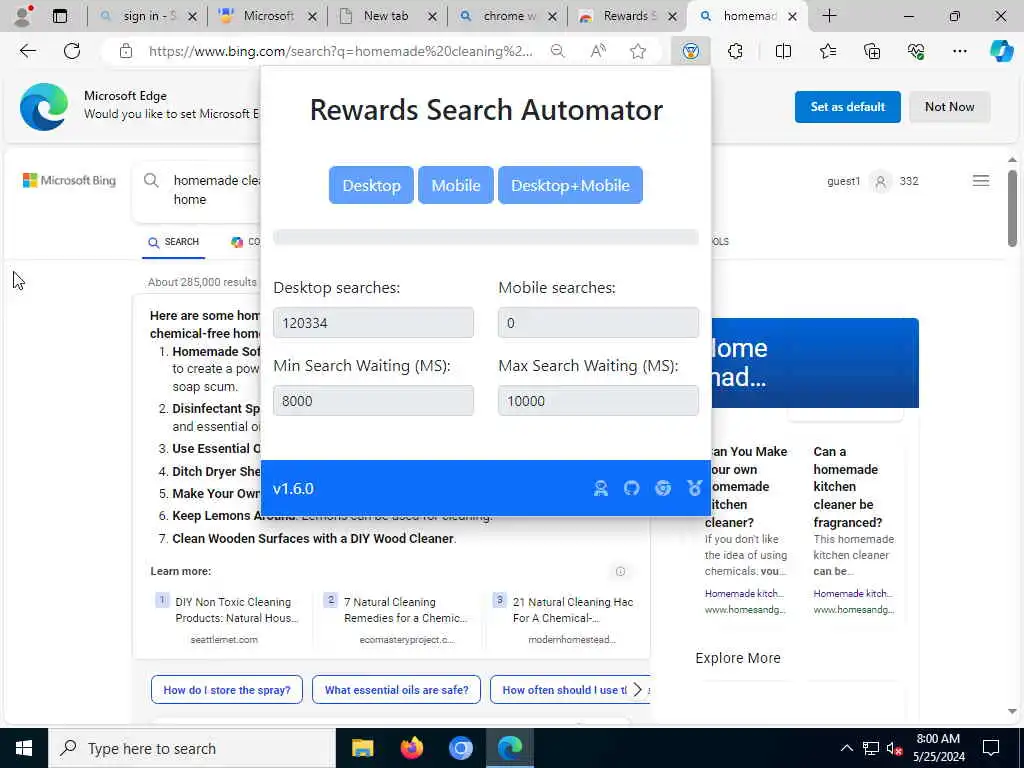Image resolution: width=1024 pixels, height=768 pixels.
Task: Click the page vertical scrollbar thumb
Action: [x=1012, y=209]
